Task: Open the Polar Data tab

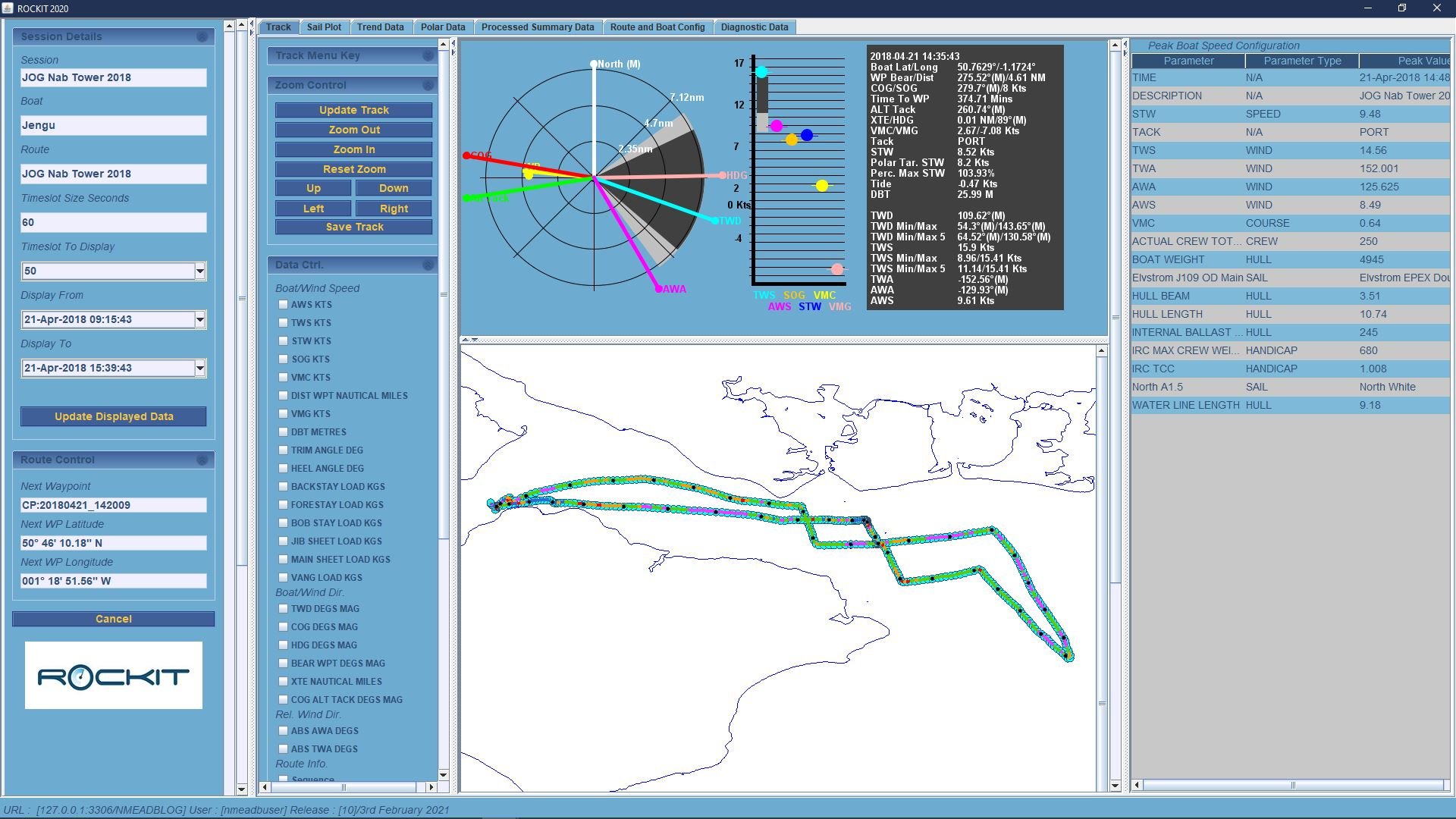Action: [443, 27]
